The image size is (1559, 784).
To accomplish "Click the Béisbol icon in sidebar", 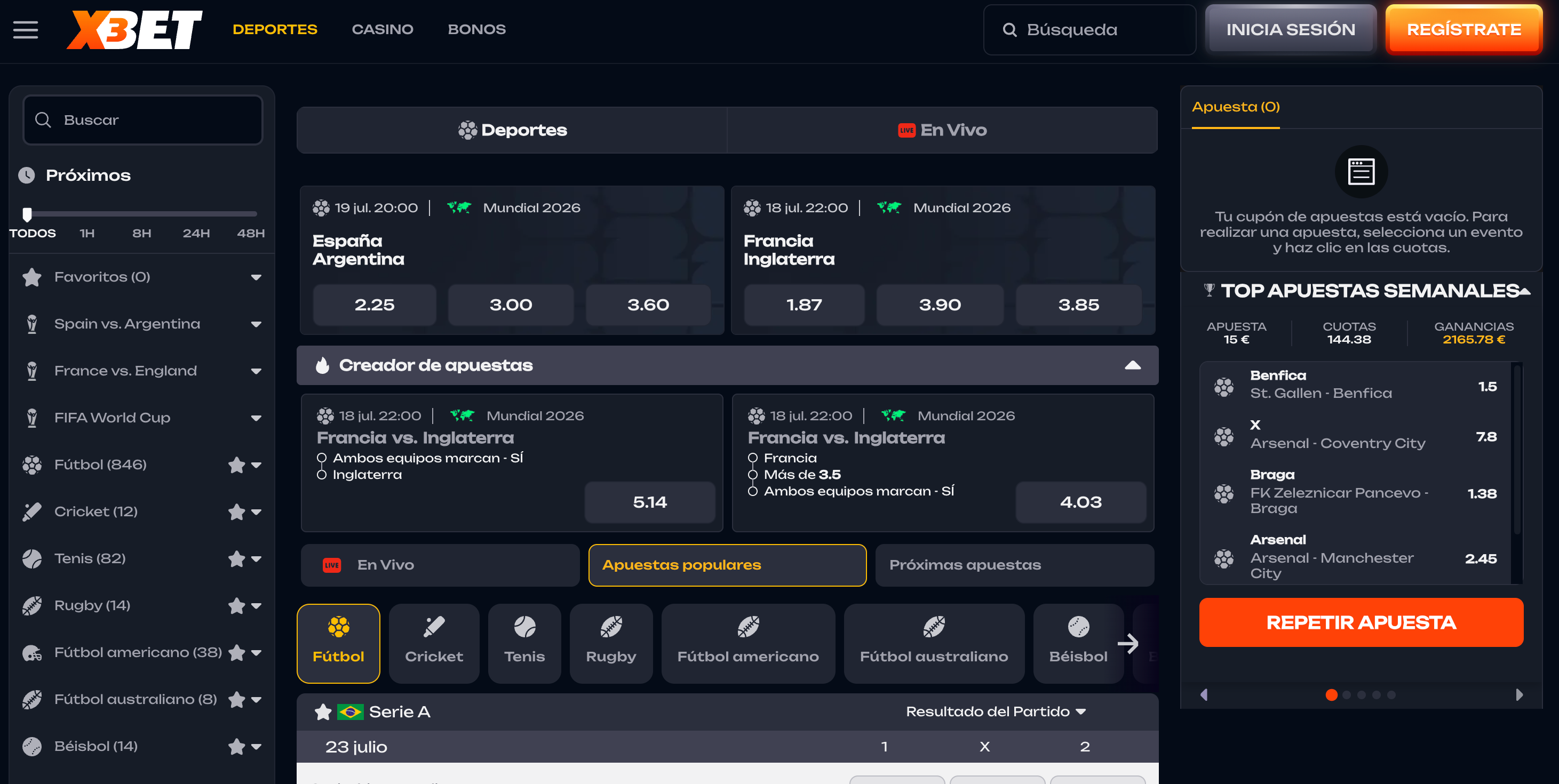I will (x=32, y=747).
